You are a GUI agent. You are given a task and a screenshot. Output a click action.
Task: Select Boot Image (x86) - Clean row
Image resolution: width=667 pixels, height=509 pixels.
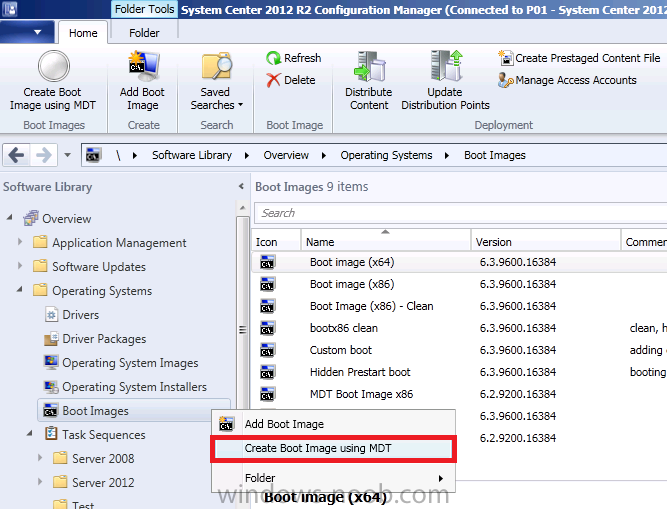pos(459,306)
